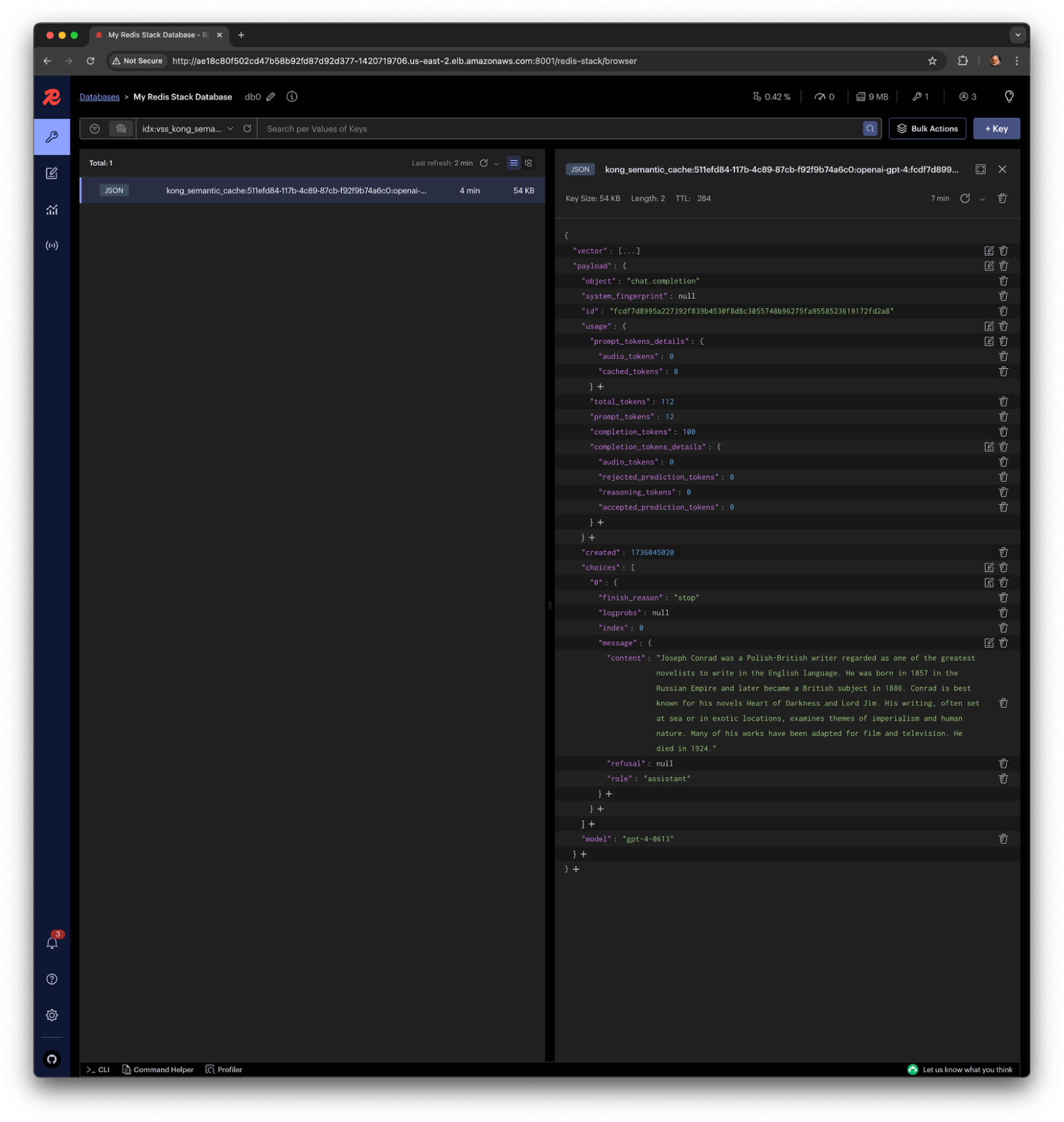
Task: Edit the "vector" field with pencil icon
Action: coord(989,251)
